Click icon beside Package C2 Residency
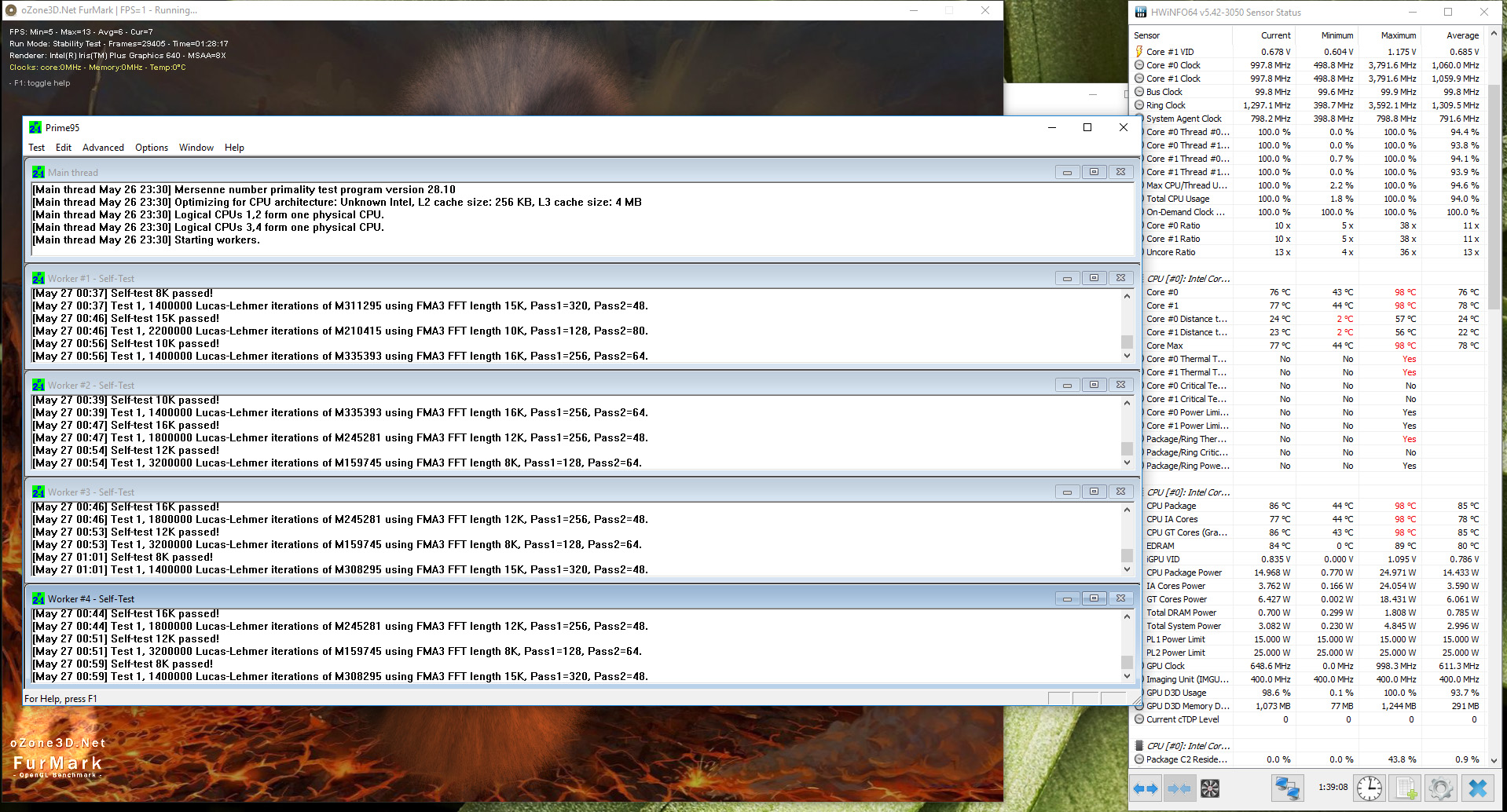1507x812 pixels. click(1139, 759)
